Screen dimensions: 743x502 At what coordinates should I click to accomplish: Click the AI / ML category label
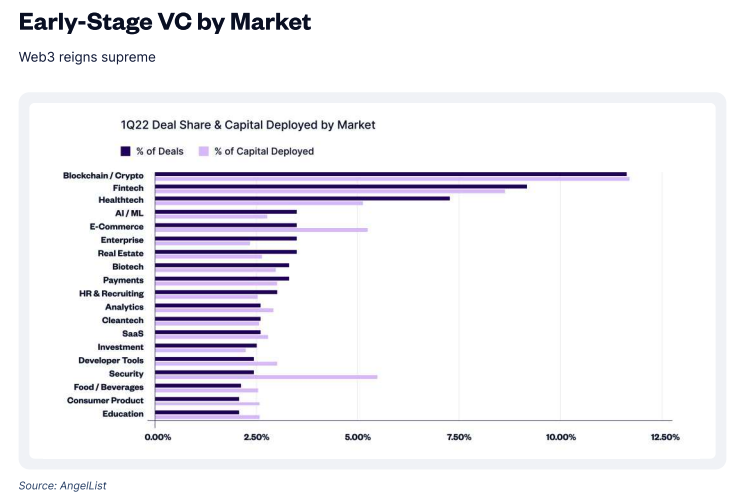[x=129, y=213]
